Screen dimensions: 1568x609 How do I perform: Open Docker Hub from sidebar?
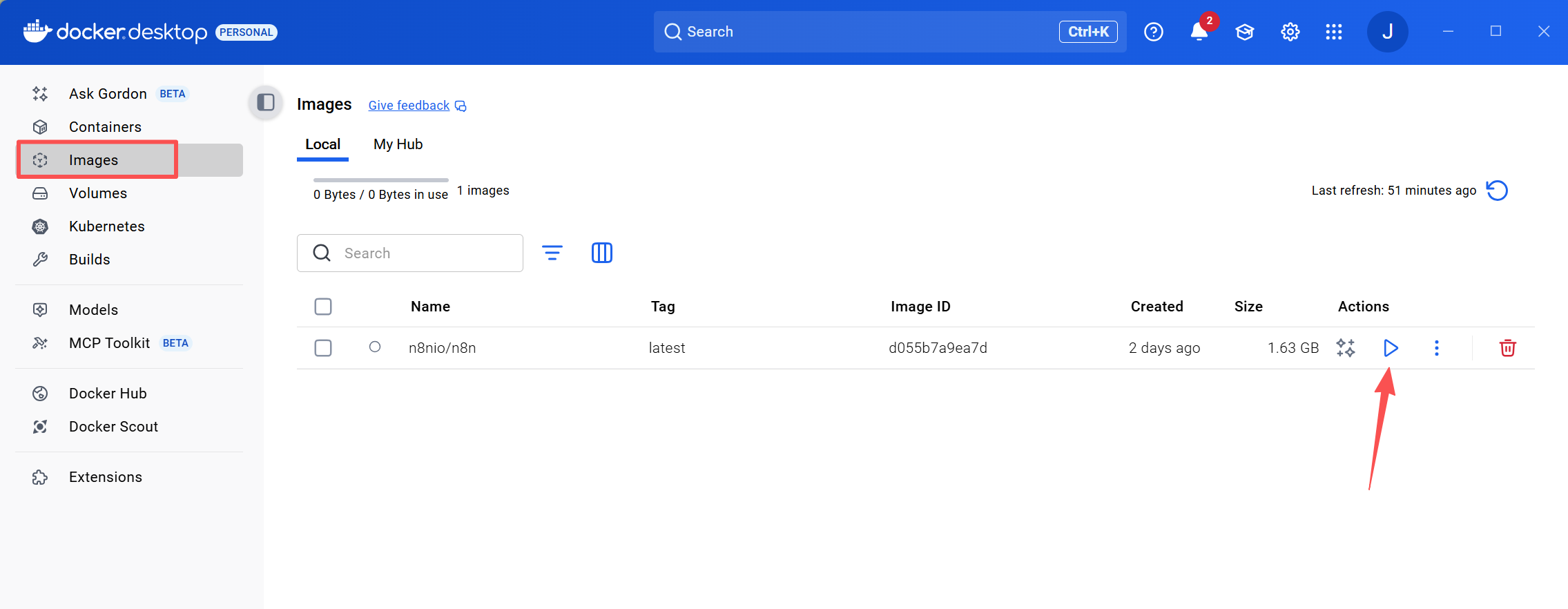pos(129,394)
